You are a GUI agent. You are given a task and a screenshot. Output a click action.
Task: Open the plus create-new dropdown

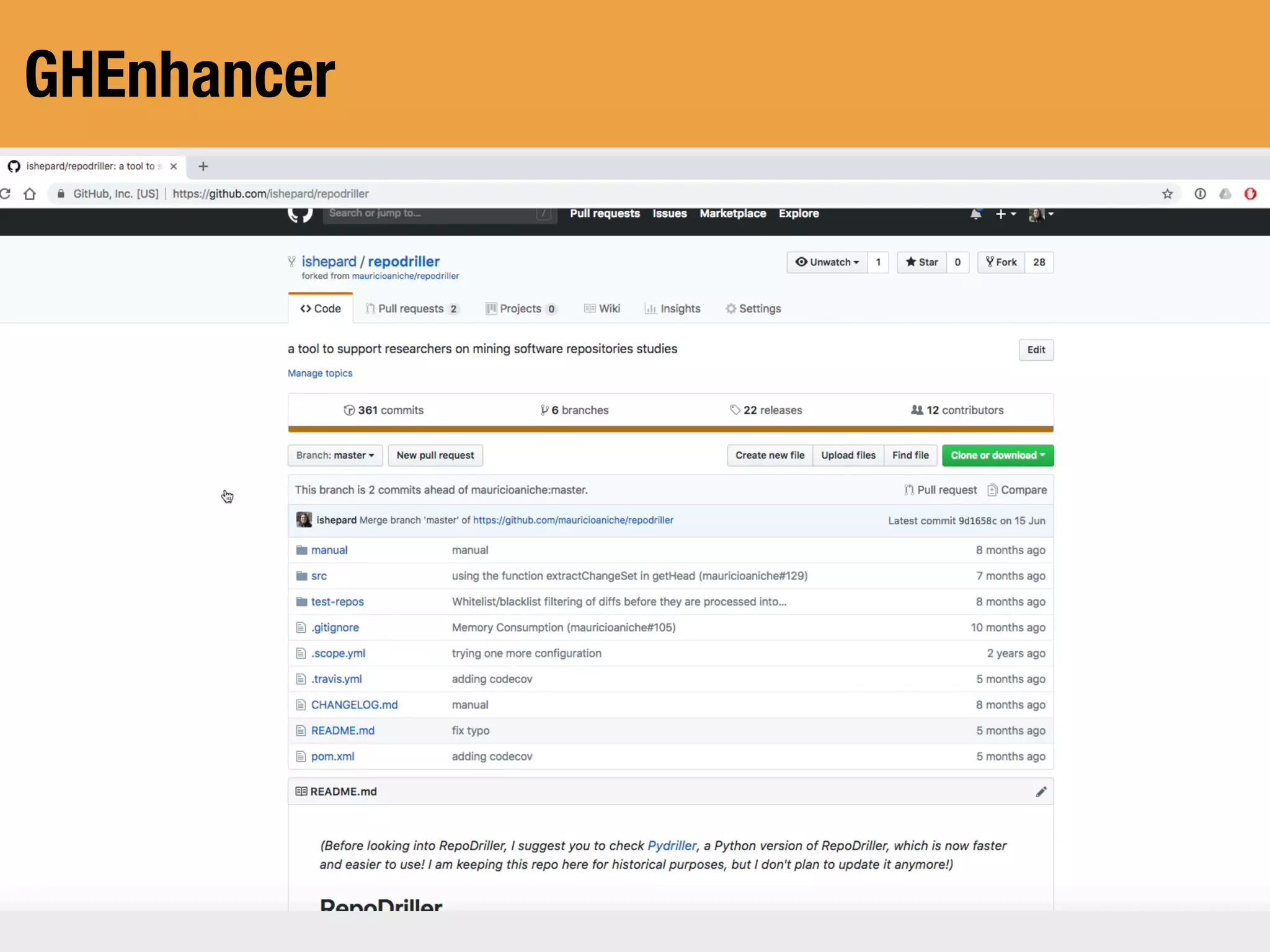pos(1005,214)
